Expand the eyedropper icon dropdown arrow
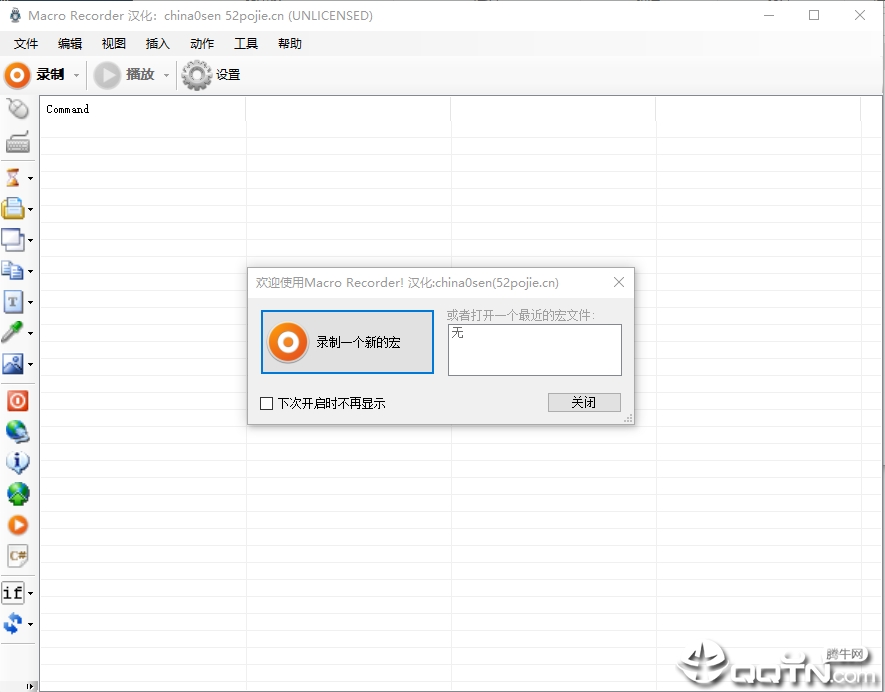The height and width of the screenshot is (692, 885). point(30,334)
